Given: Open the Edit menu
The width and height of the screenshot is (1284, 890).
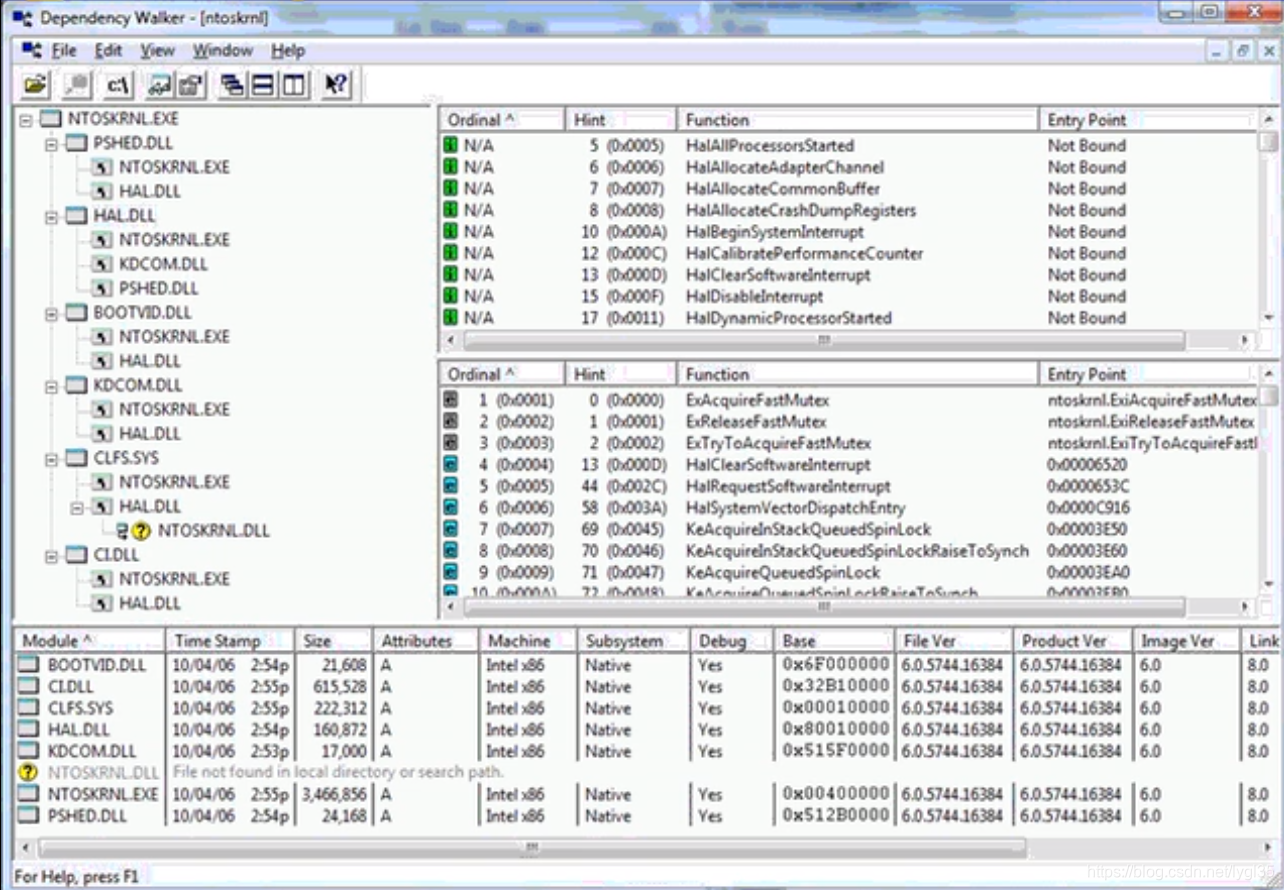Looking at the screenshot, I should point(108,50).
